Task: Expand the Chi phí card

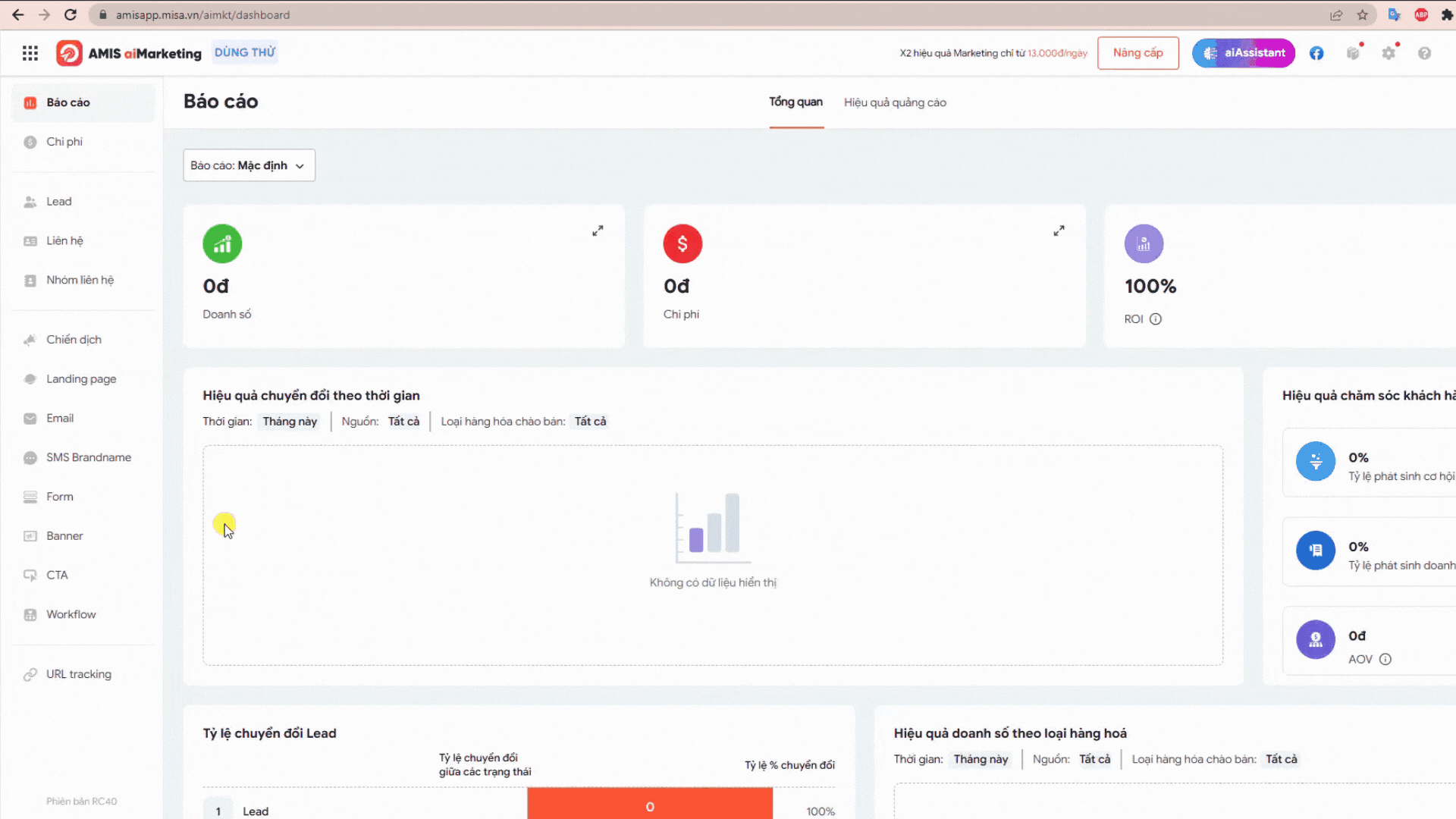Action: click(x=1059, y=231)
